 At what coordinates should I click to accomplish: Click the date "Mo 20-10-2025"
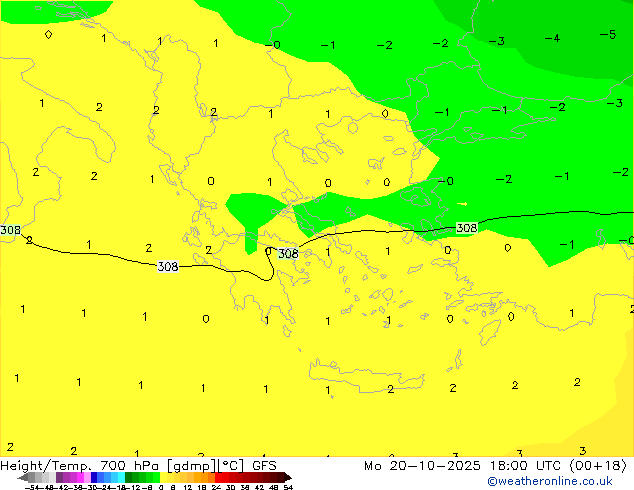tap(423, 466)
